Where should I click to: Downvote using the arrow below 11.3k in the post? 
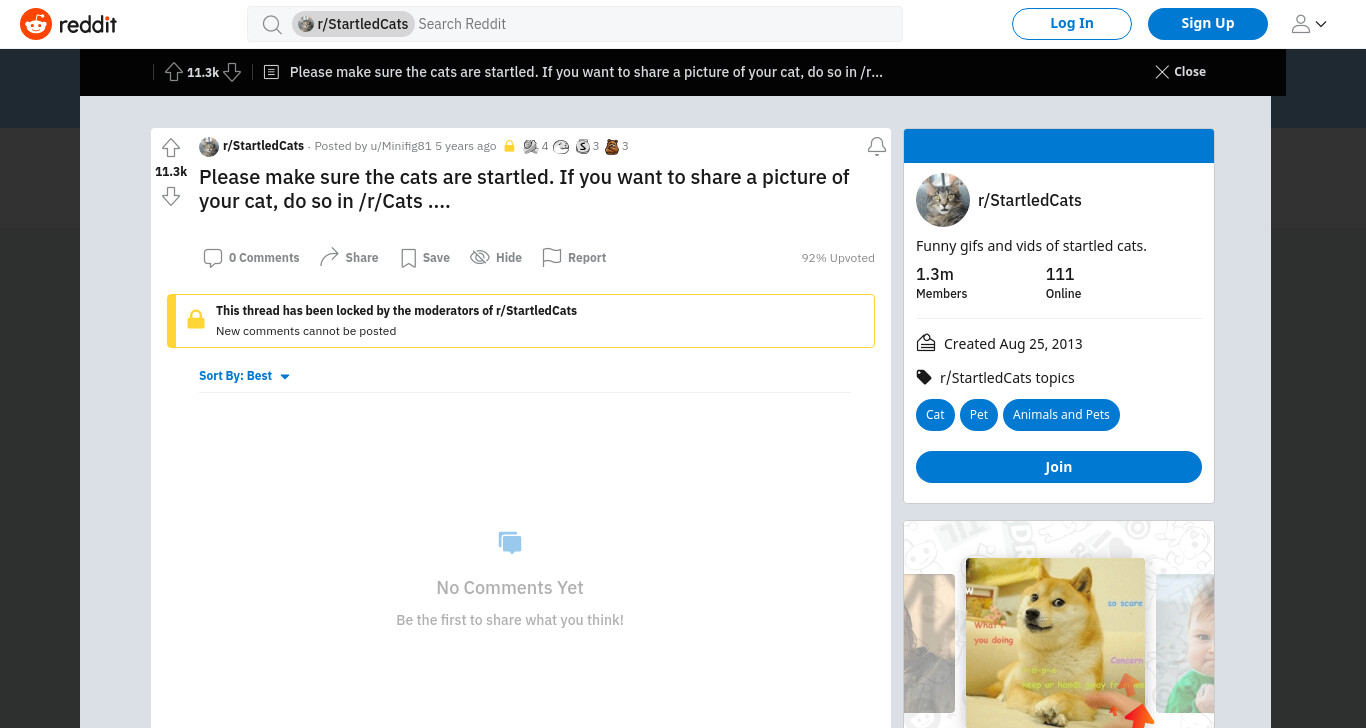(x=171, y=196)
